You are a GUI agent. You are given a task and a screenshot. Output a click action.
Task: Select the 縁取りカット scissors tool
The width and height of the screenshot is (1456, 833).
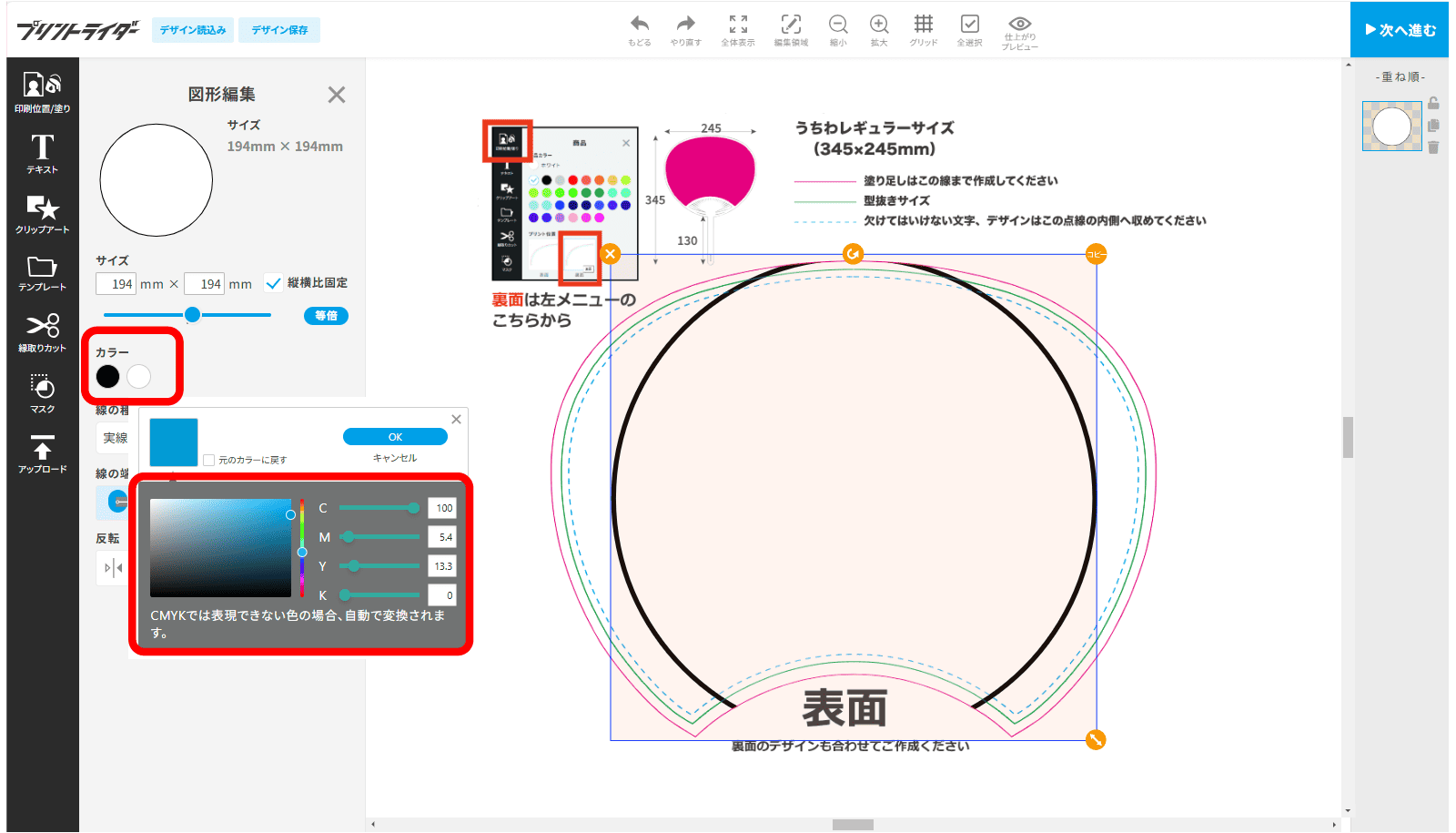click(x=42, y=332)
